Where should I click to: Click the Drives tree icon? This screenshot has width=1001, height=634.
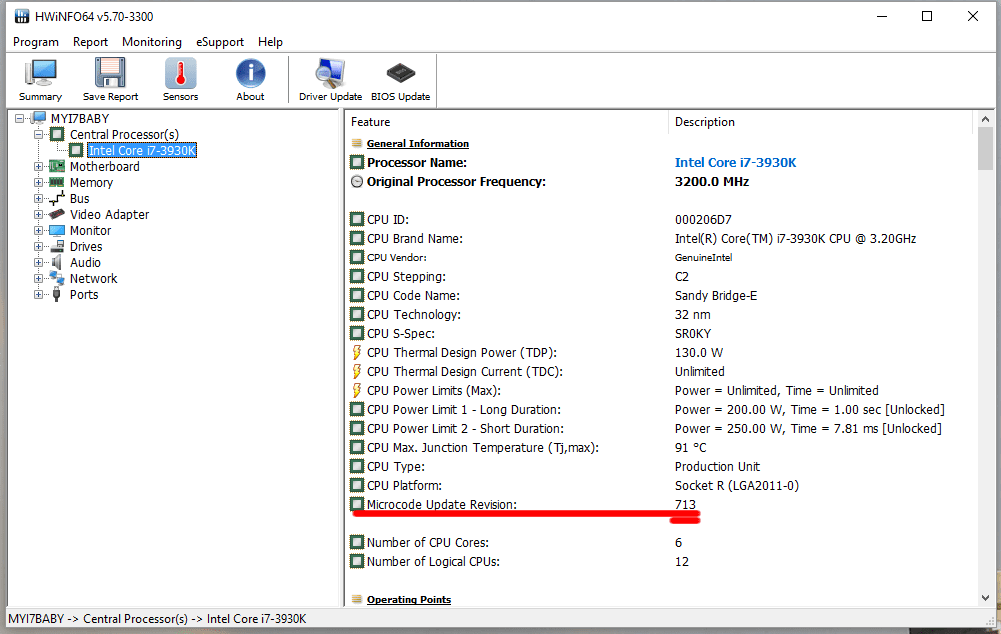click(57, 246)
